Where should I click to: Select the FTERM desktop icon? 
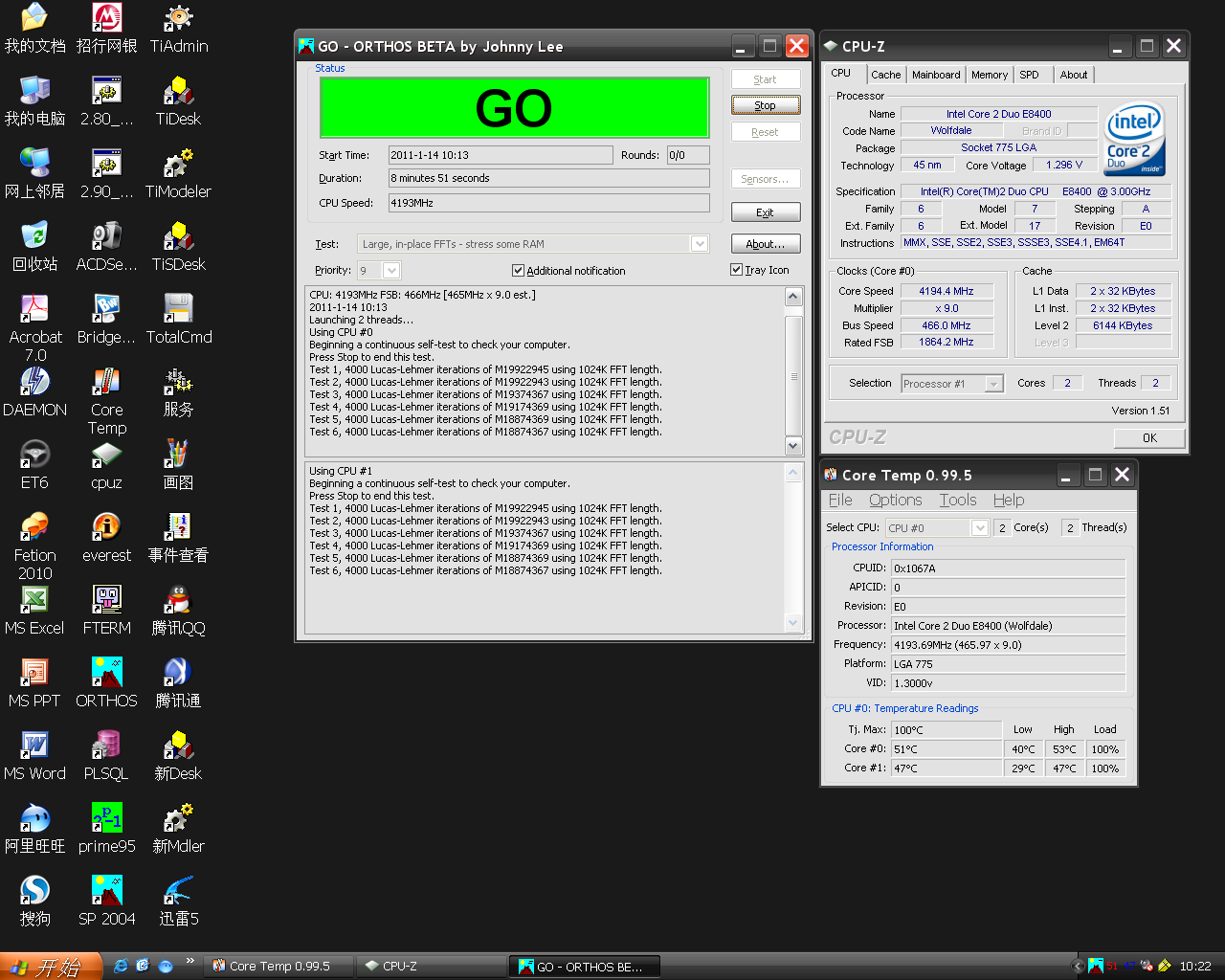(x=106, y=610)
